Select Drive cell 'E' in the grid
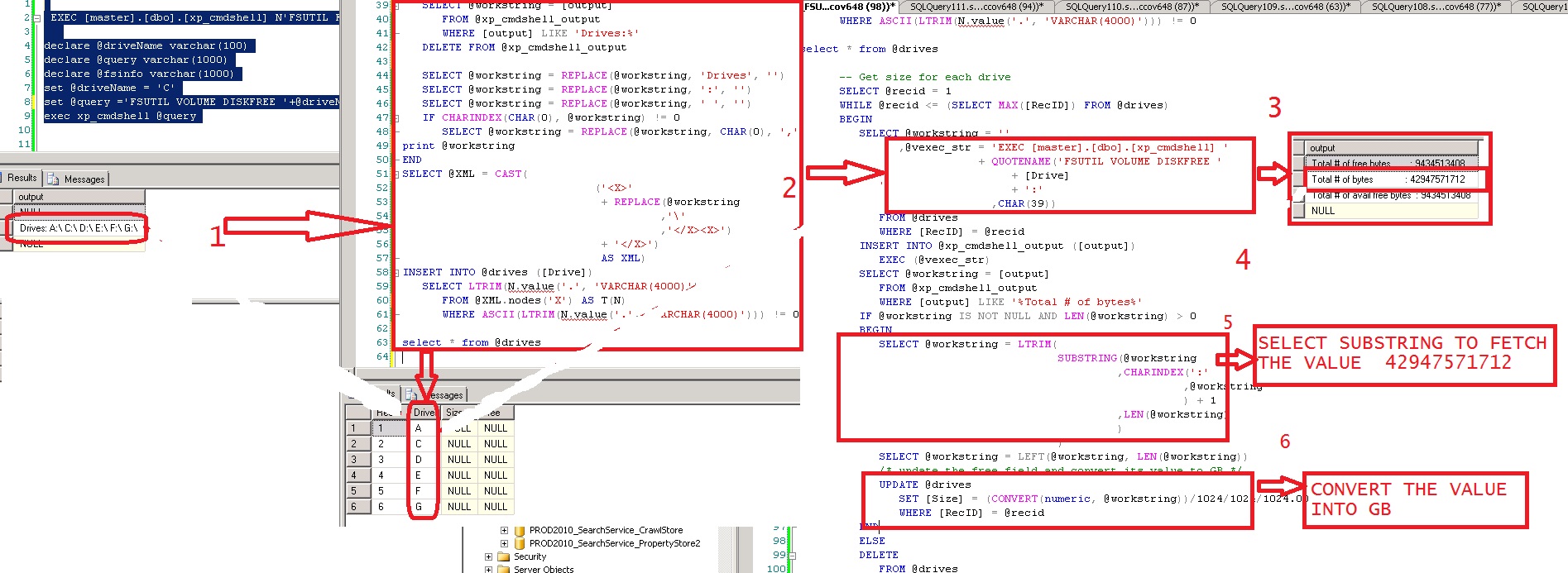 (424, 475)
